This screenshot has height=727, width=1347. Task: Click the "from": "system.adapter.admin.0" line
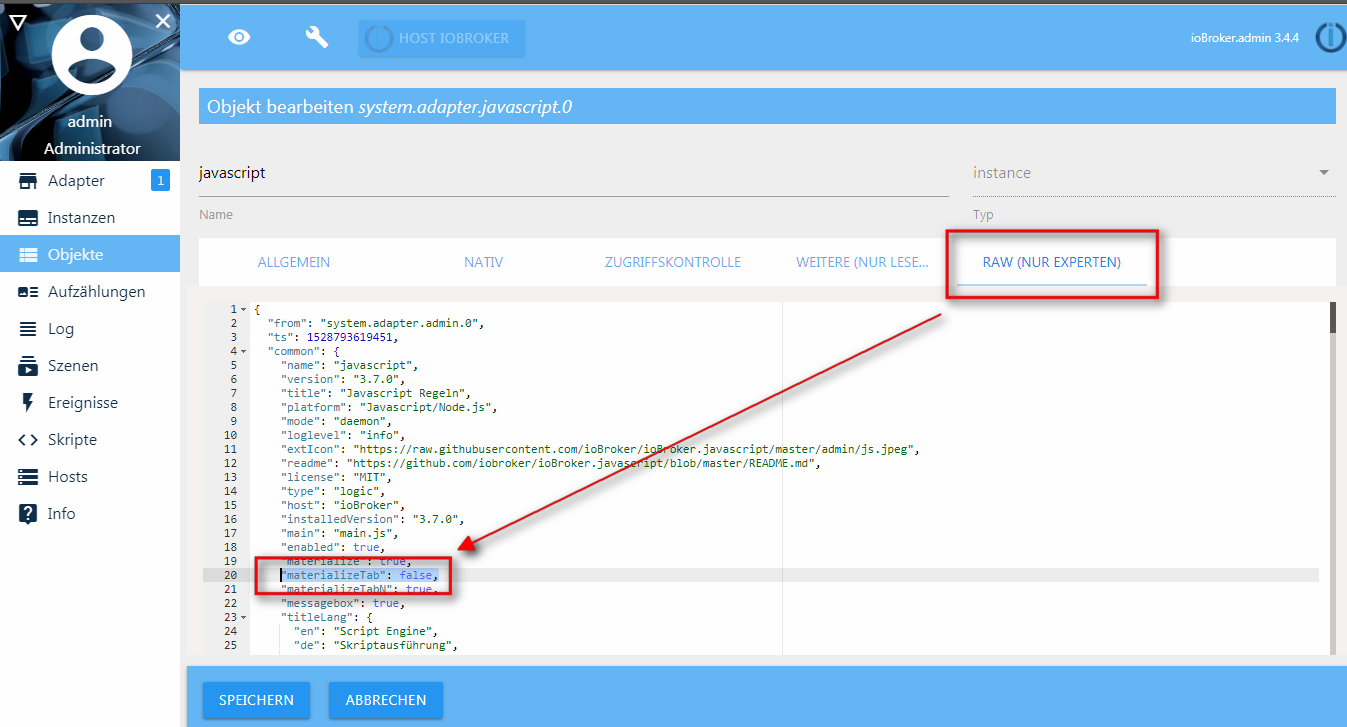[x=376, y=324]
